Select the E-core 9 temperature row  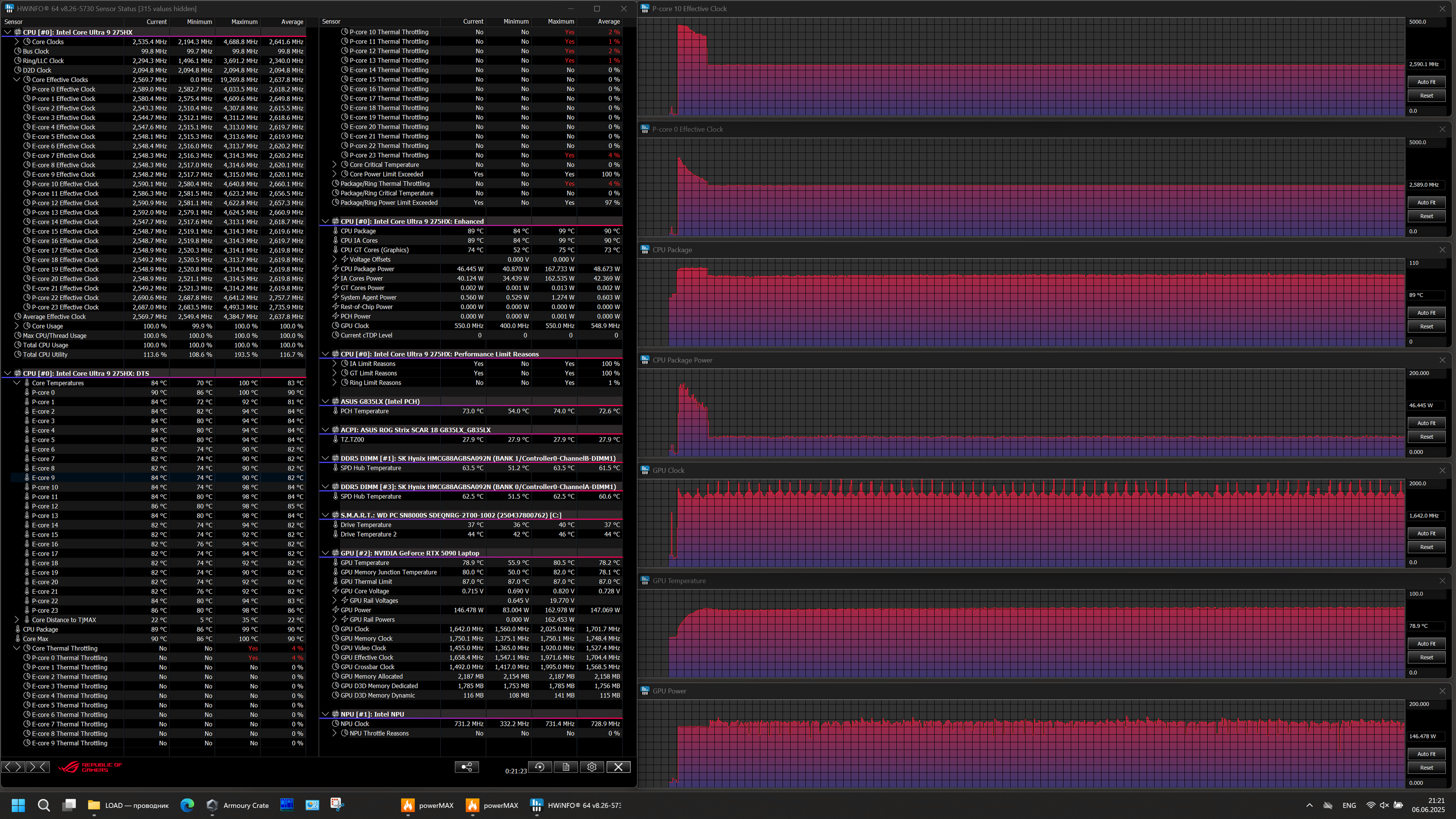click(x=44, y=477)
